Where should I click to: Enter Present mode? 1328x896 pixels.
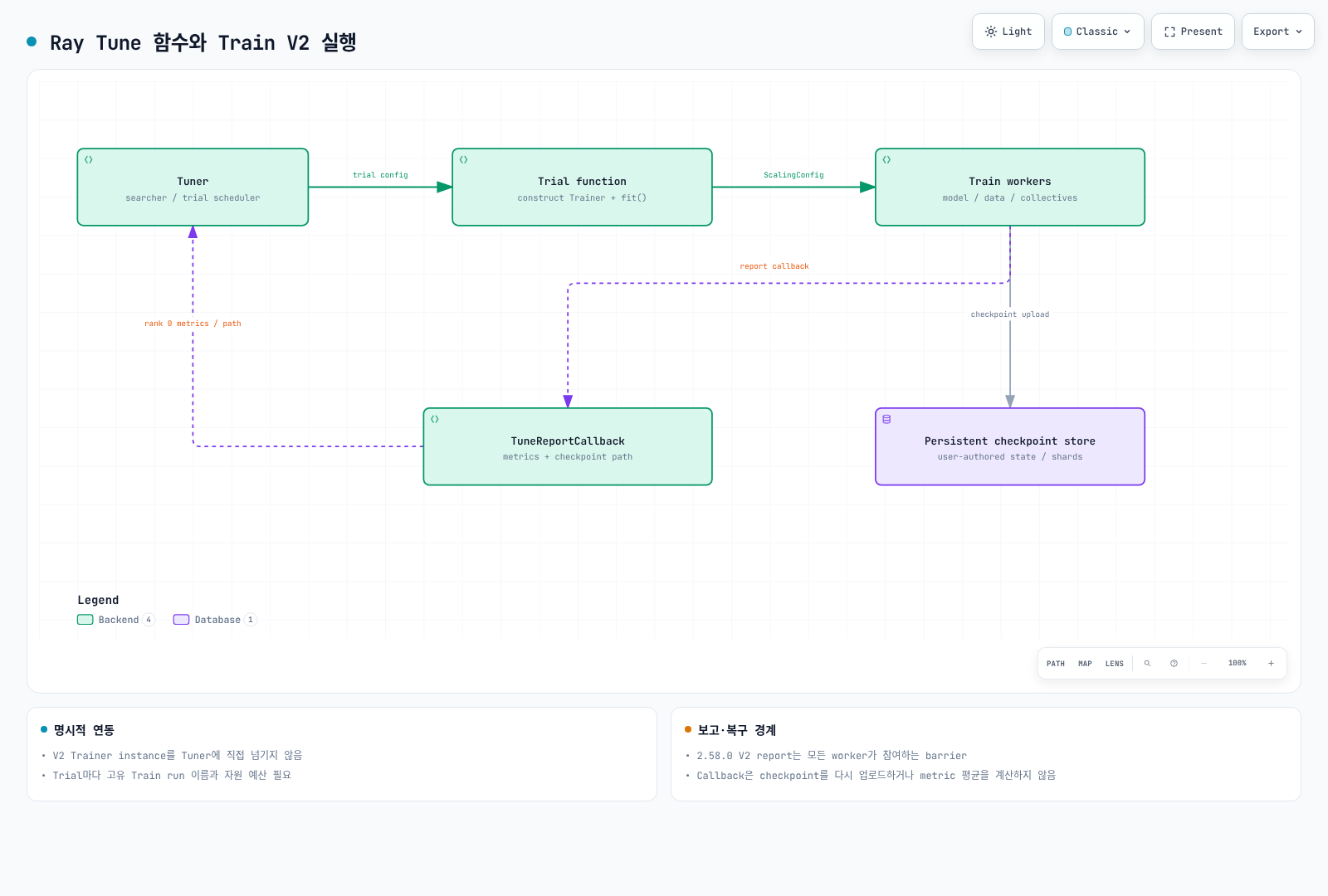click(1193, 32)
